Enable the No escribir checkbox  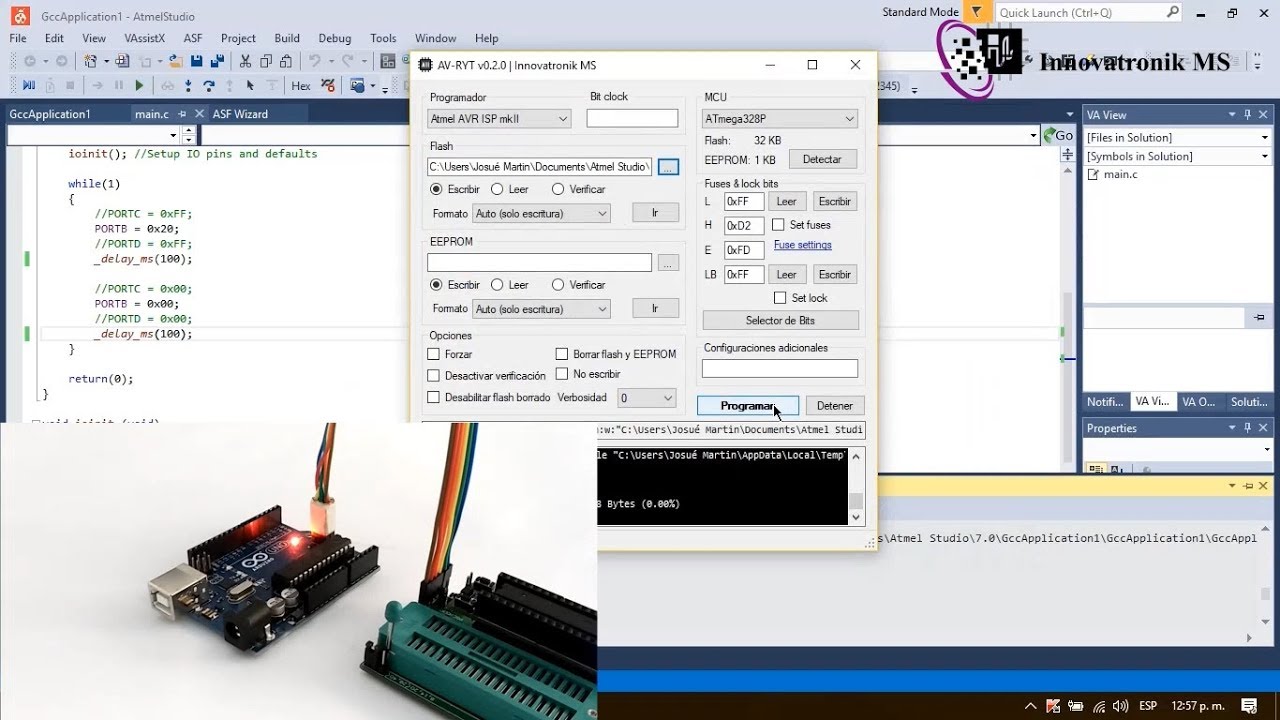coord(562,374)
